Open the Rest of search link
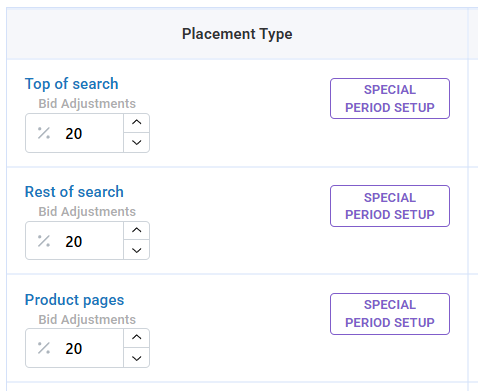This screenshot has width=478, height=391. tap(74, 192)
